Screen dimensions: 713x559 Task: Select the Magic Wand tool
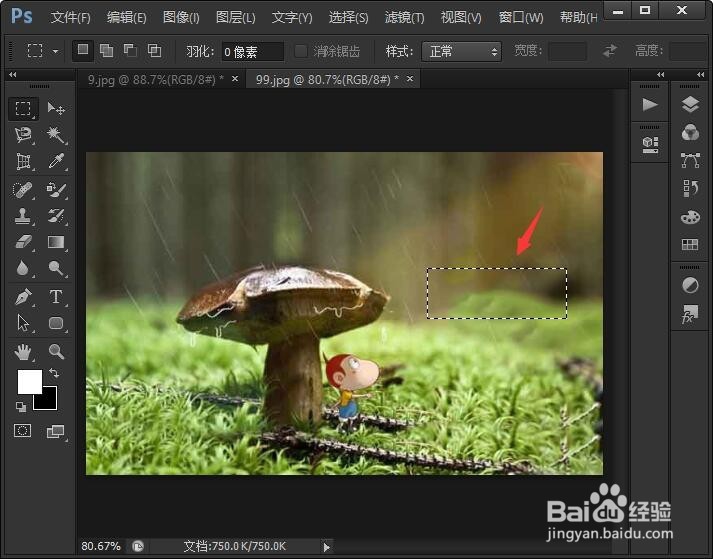click(56, 135)
